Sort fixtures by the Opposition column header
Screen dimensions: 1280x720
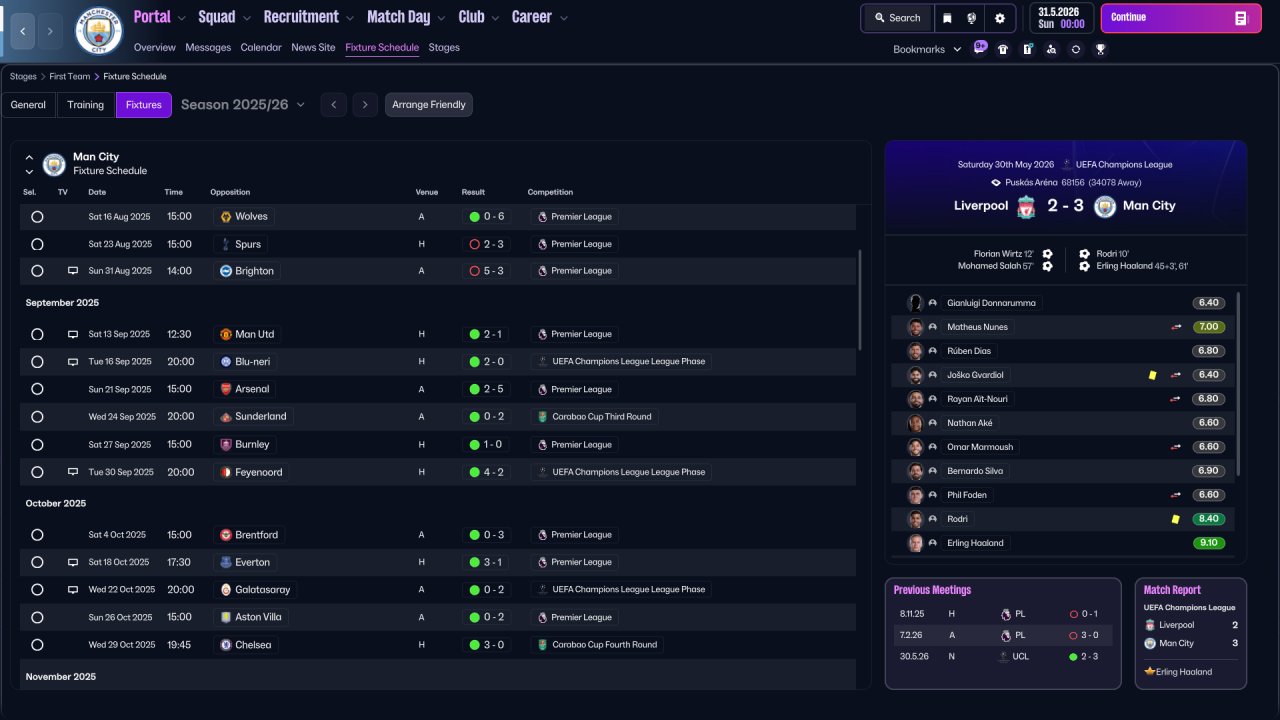(230, 192)
